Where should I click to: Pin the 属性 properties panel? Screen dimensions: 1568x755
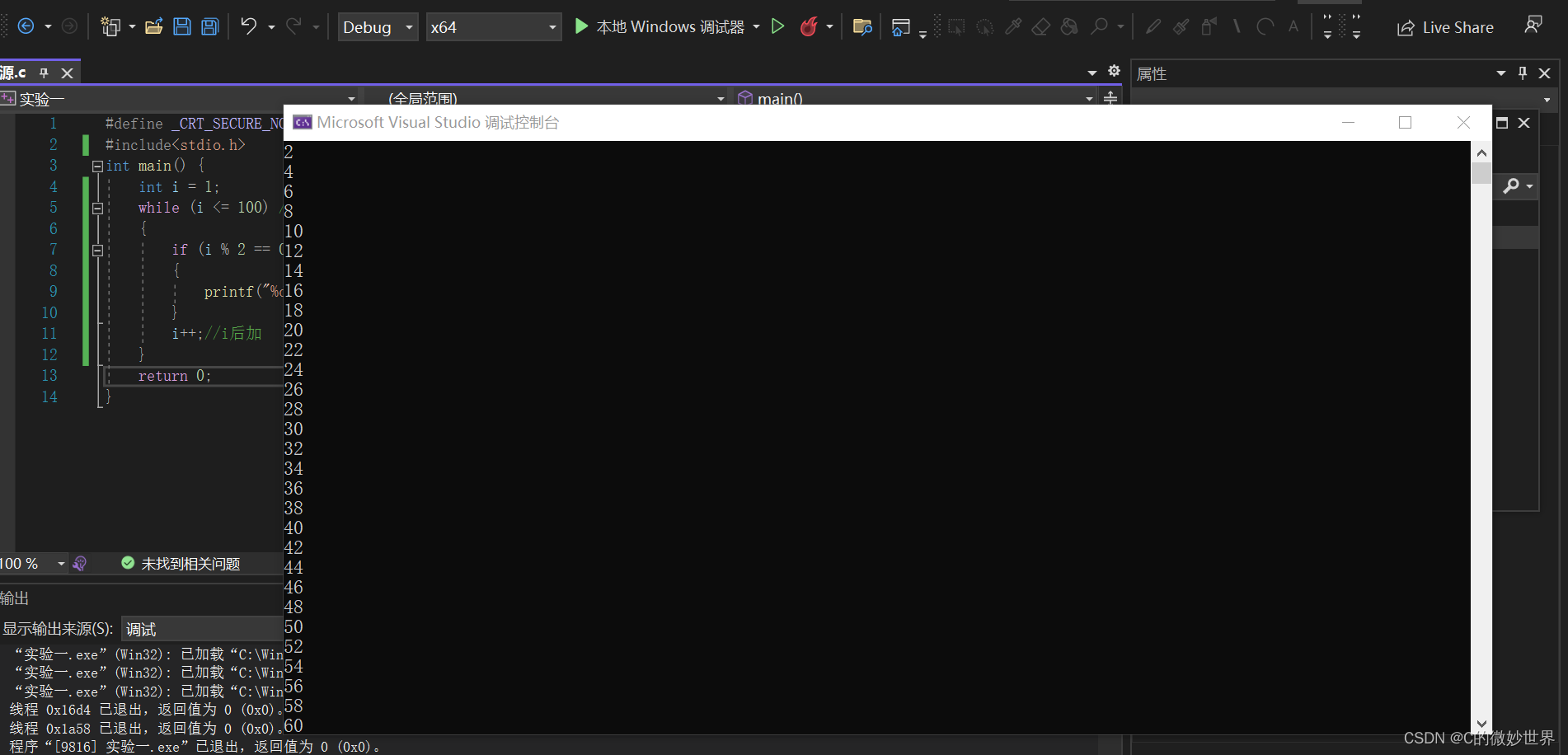(x=1523, y=73)
